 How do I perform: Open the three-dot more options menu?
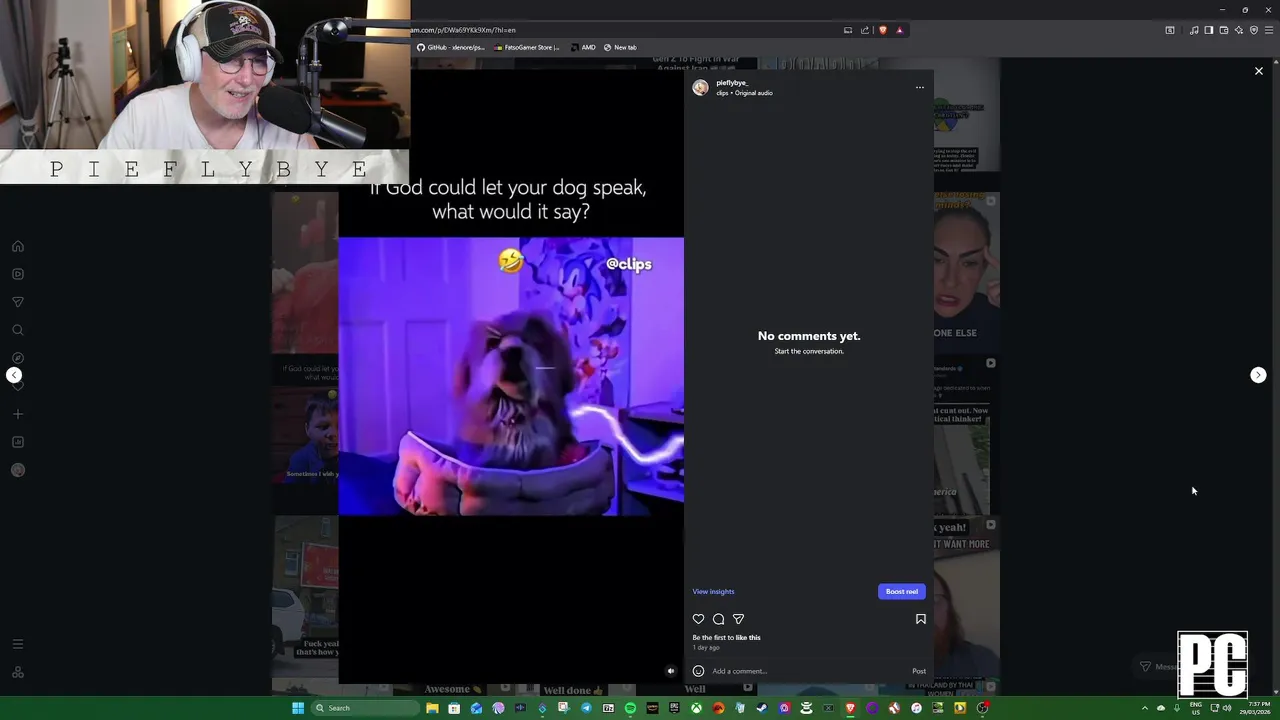920,87
